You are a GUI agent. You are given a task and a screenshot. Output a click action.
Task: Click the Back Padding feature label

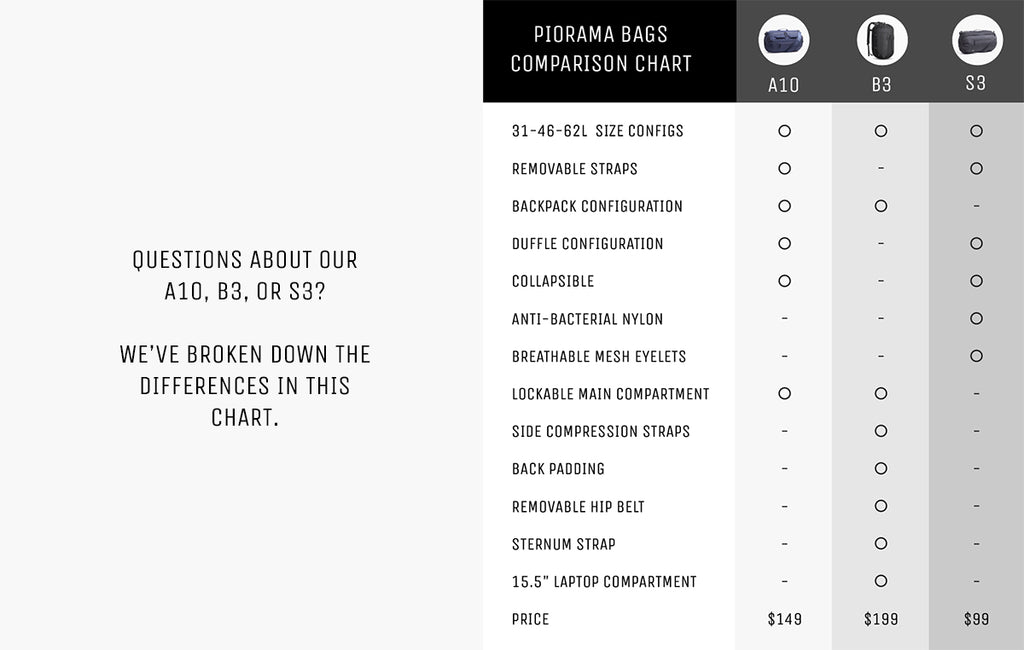(558, 469)
